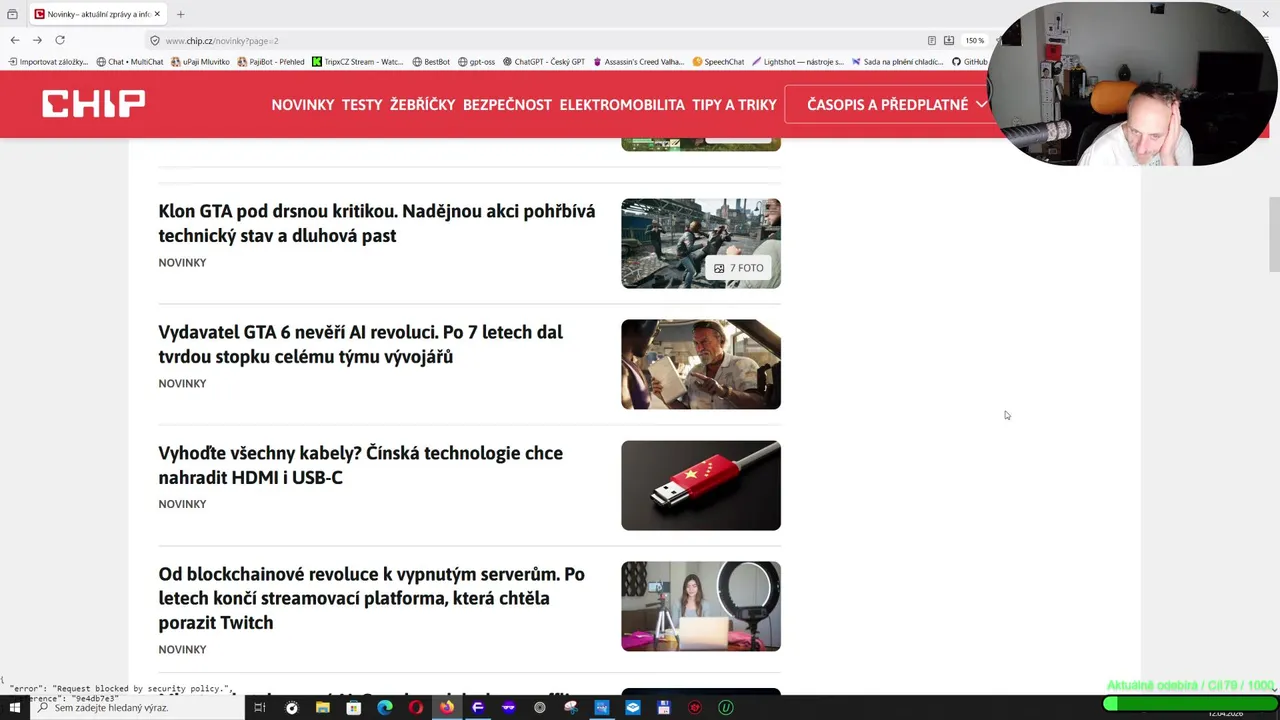The width and height of the screenshot is (1280, 720).
Task: Open NOVINKY menu item
Action: [303, 104]
